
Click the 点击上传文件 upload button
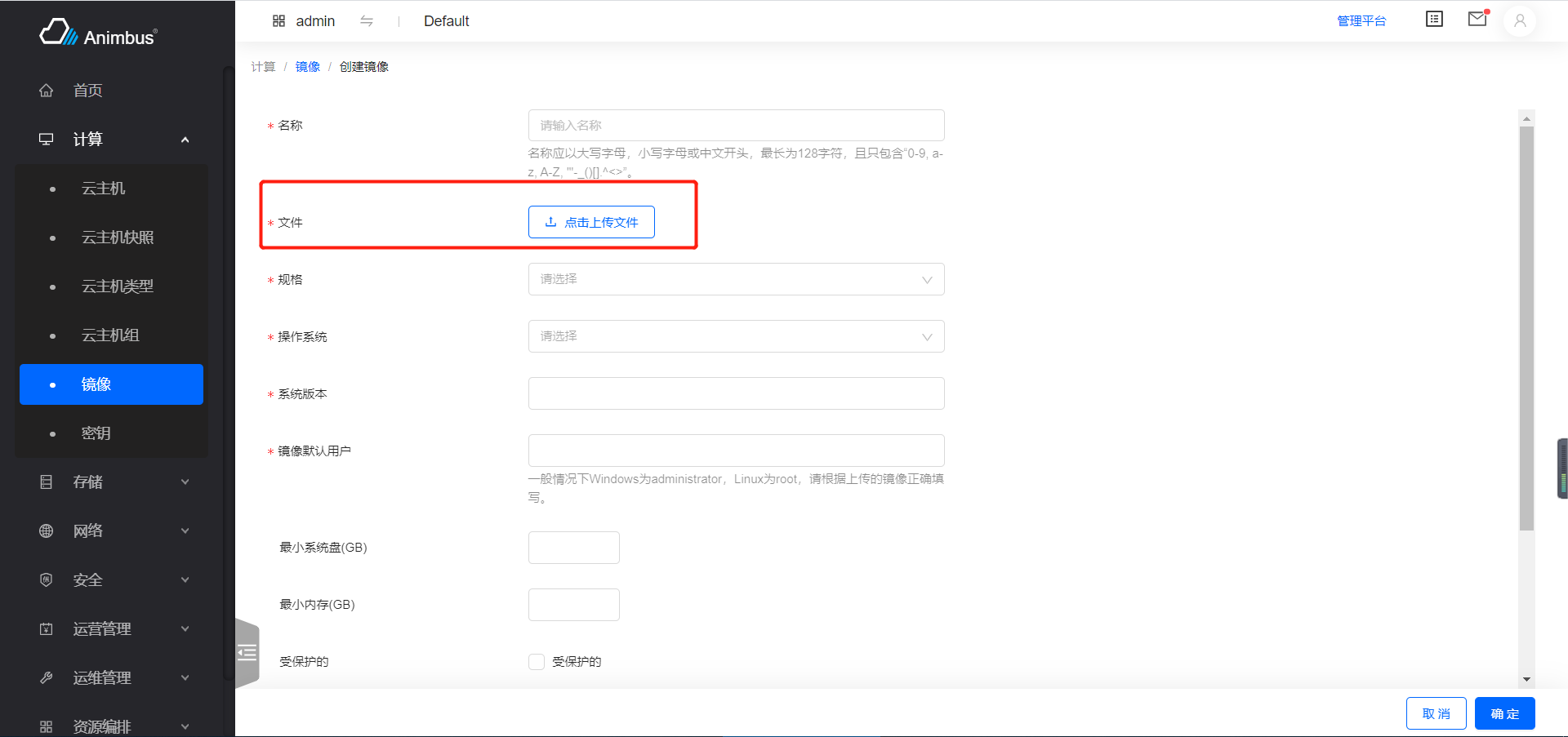tap(591, 222)
